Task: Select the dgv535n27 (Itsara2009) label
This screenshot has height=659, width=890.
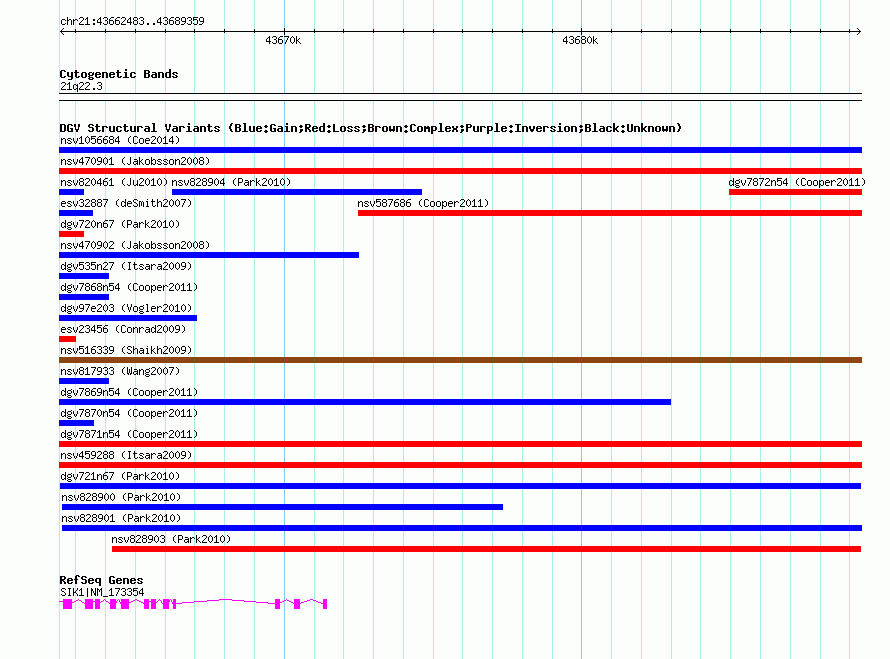Action: pos(126,266)
